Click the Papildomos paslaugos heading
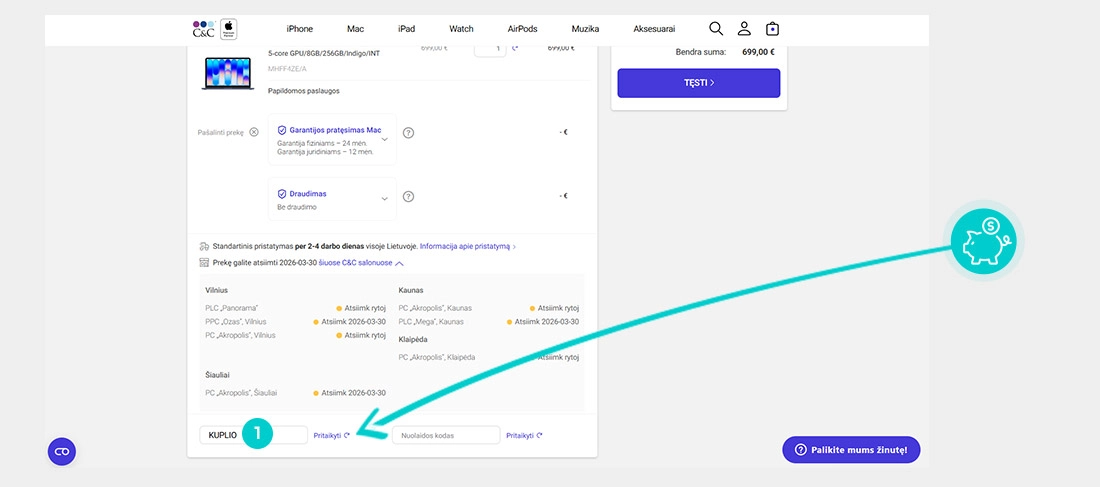This screenshot has width=1100, height=487. click(x=304, y=91)
